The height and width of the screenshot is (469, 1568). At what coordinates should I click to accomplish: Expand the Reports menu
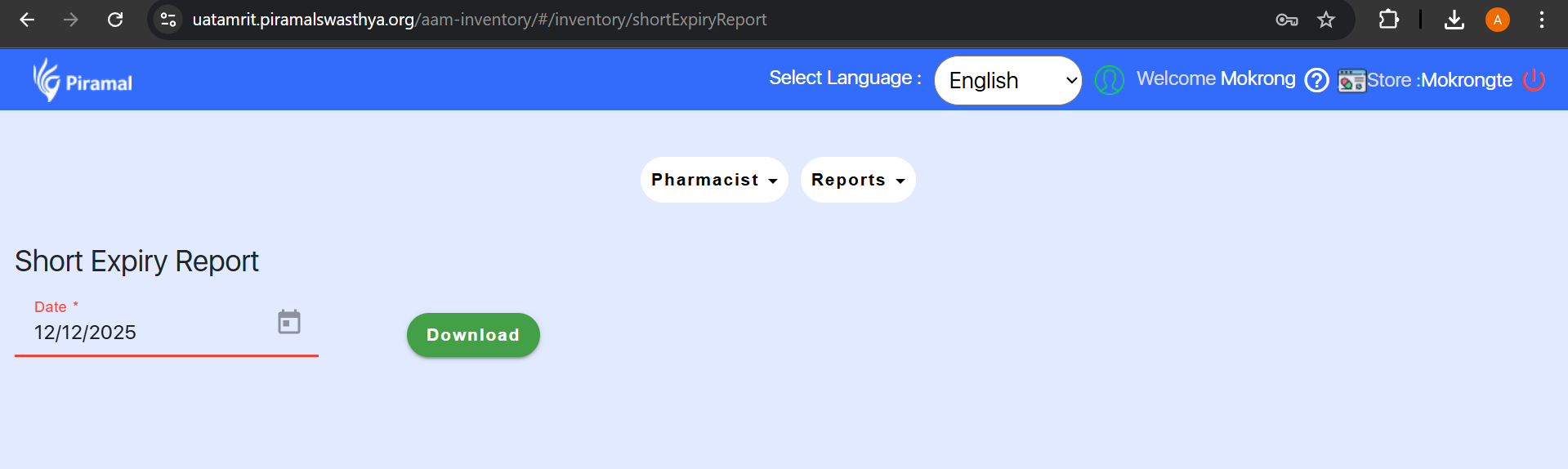(x=857, y=180)
